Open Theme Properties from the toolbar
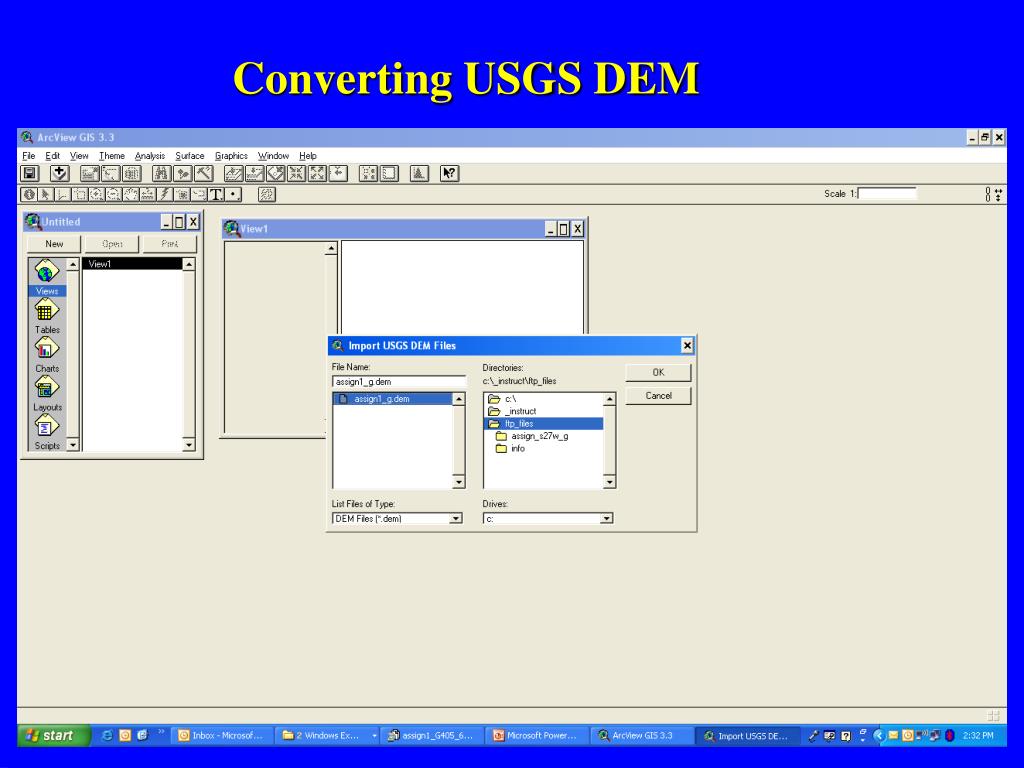This screenshot has width=1024, height=768. (89, 174)
